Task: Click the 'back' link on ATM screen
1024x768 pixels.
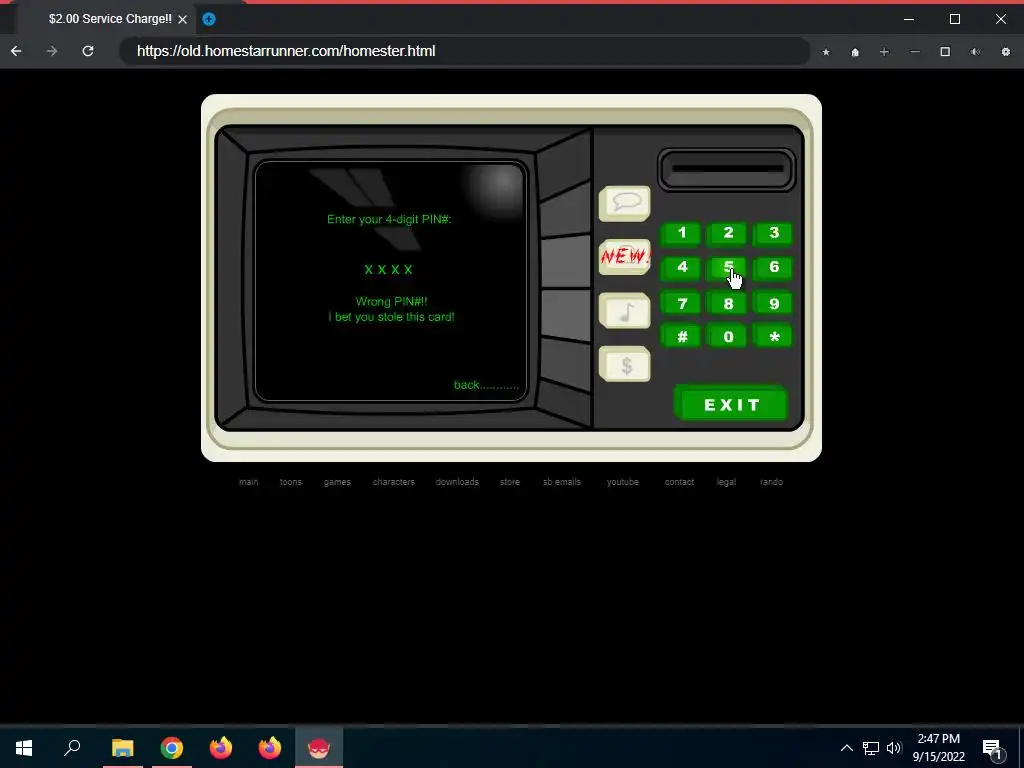Action: (x=486, y=385)
